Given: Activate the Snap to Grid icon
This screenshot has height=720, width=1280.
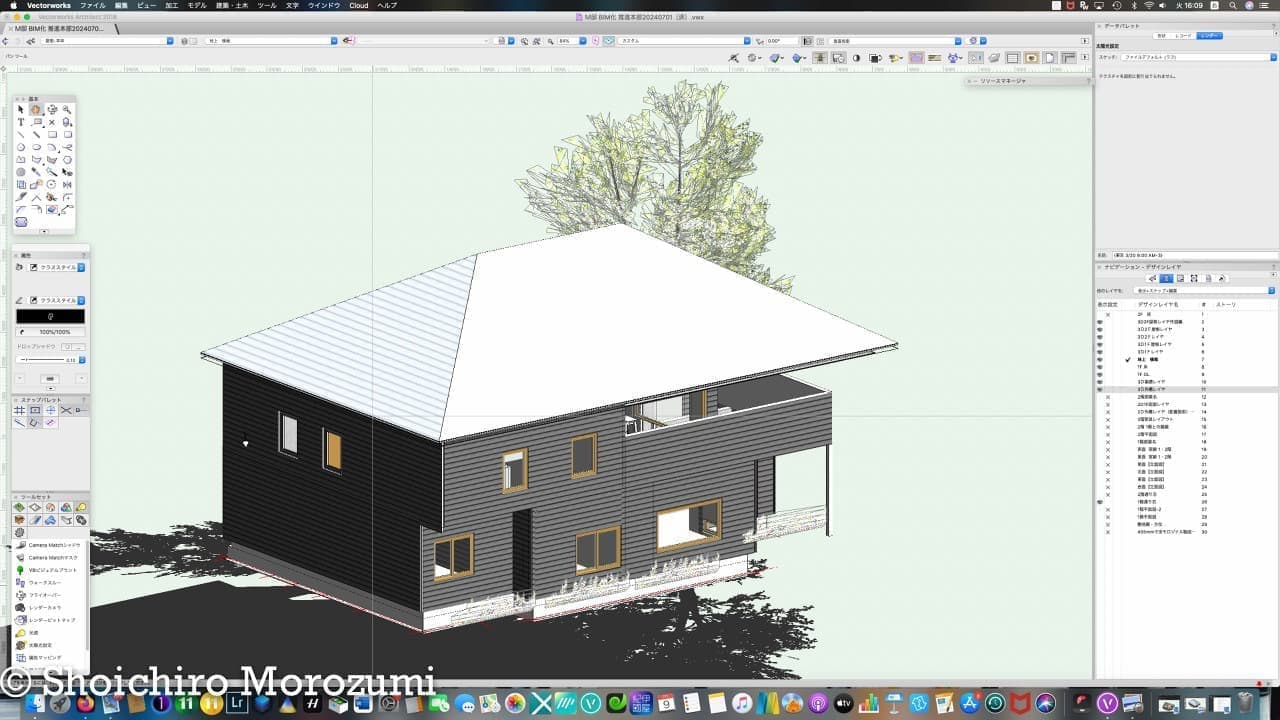Looking at the screenshot, I should pos(19,410).
